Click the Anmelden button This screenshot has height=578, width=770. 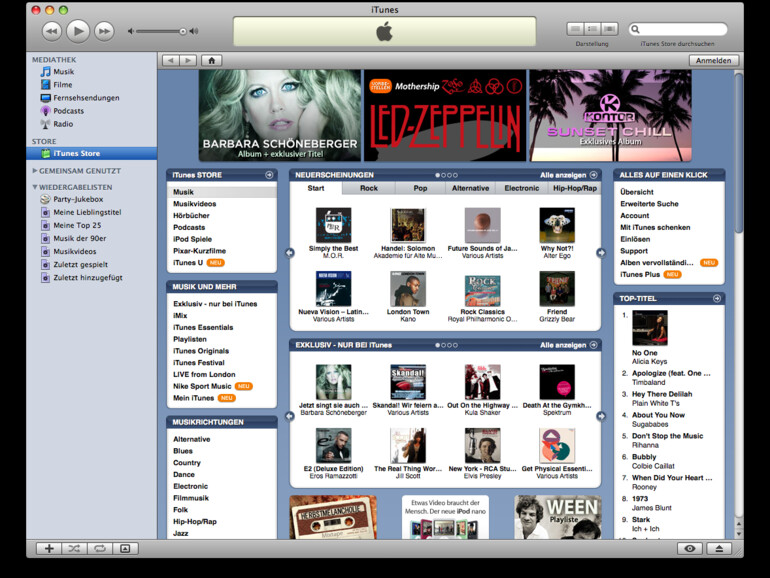[714, 60]
